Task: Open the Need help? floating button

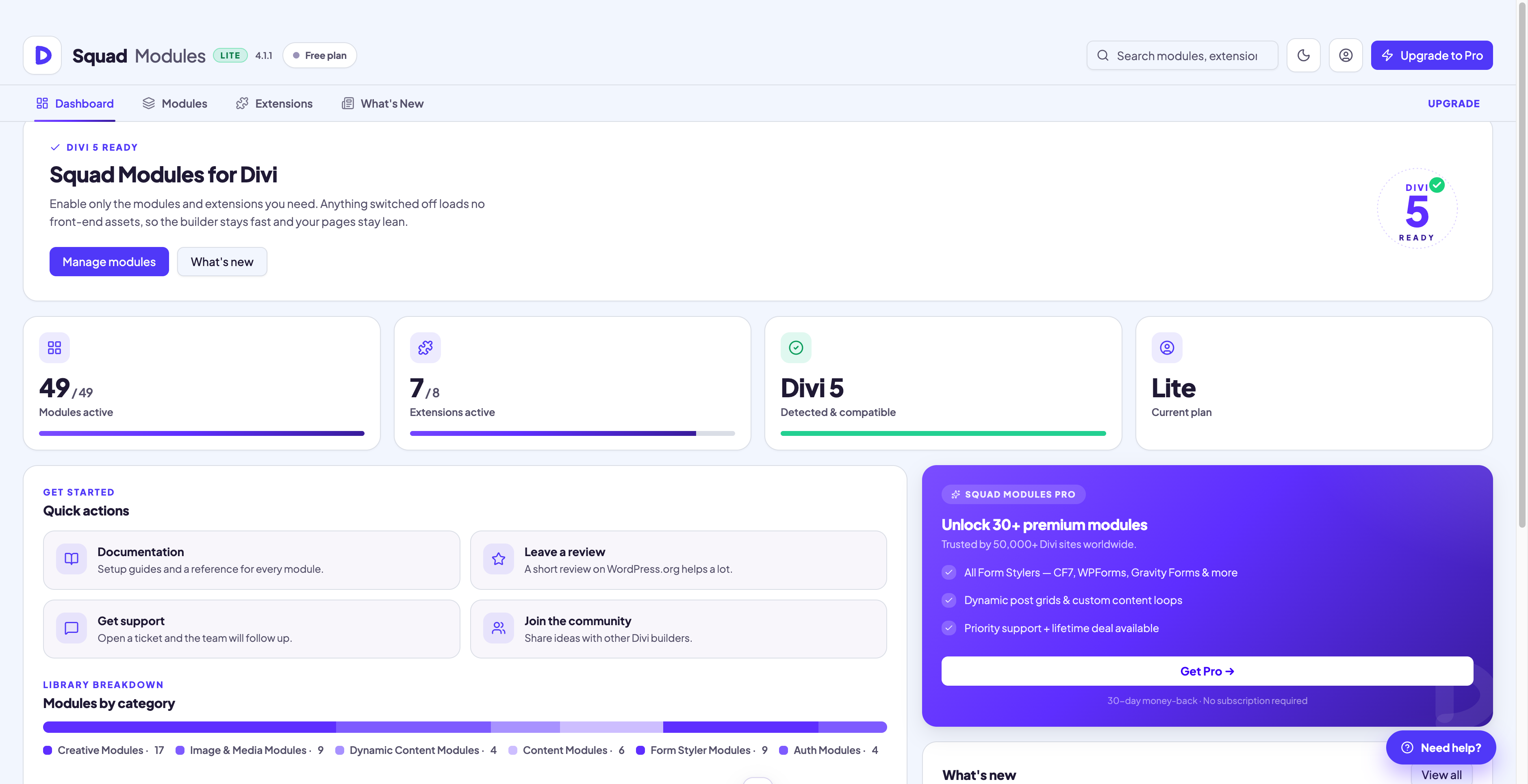Action: point(1441,748)
